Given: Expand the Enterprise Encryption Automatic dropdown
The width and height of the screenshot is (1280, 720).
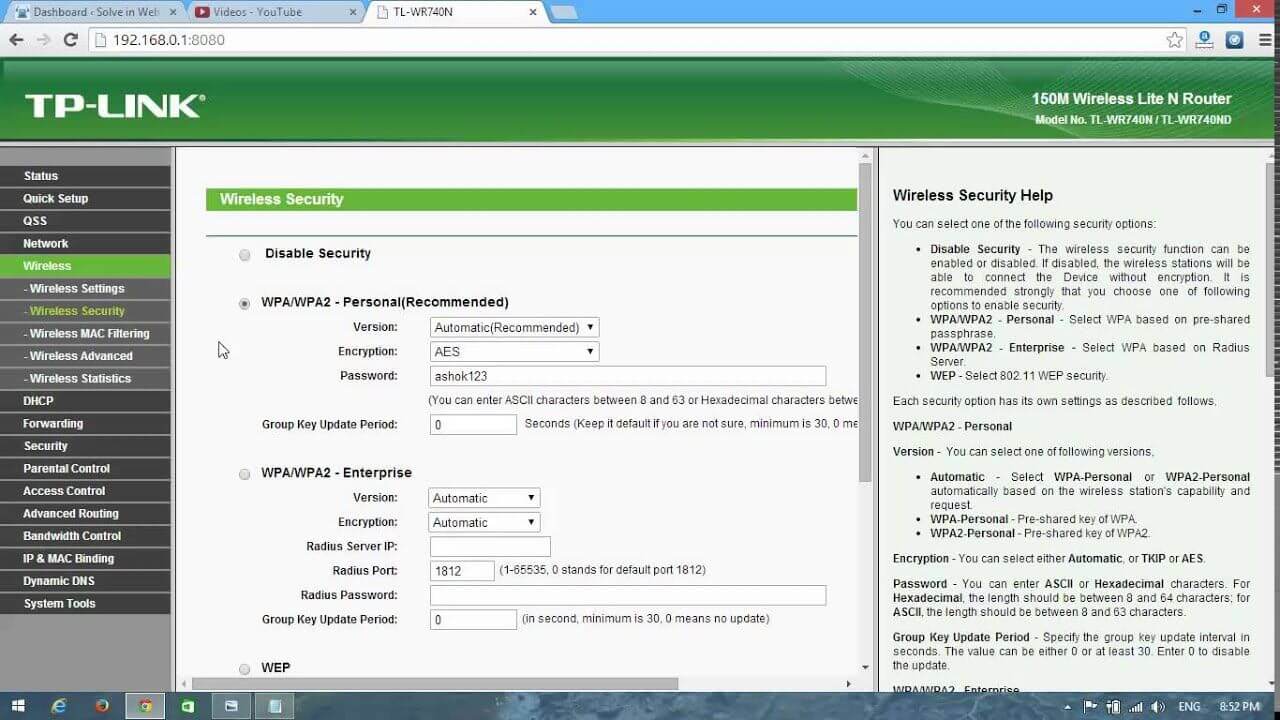Looking at the screenshot, I should pyautogui.click(x=484, y=521).
